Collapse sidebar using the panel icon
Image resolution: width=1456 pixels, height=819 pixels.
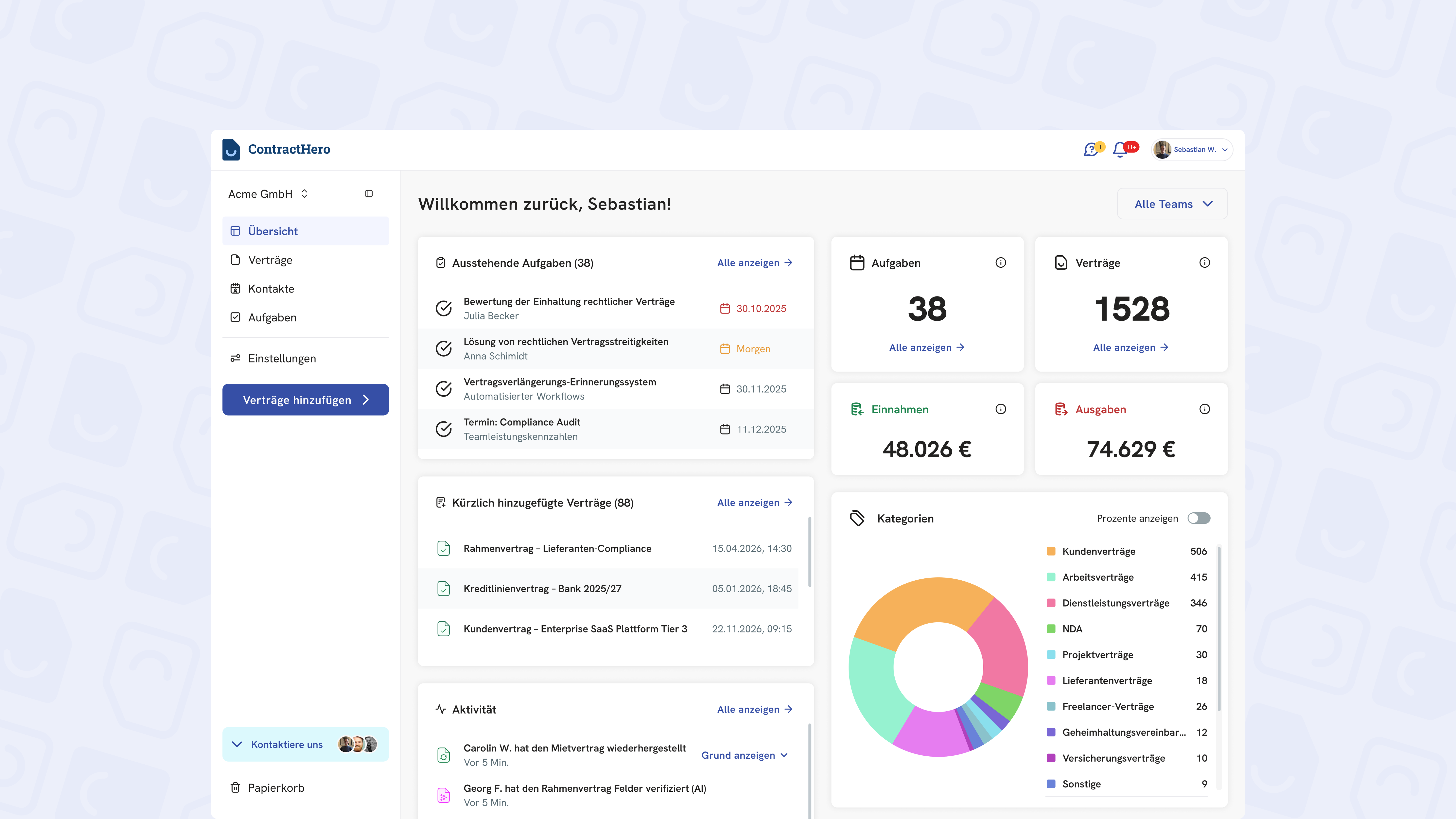click(369, 194)
